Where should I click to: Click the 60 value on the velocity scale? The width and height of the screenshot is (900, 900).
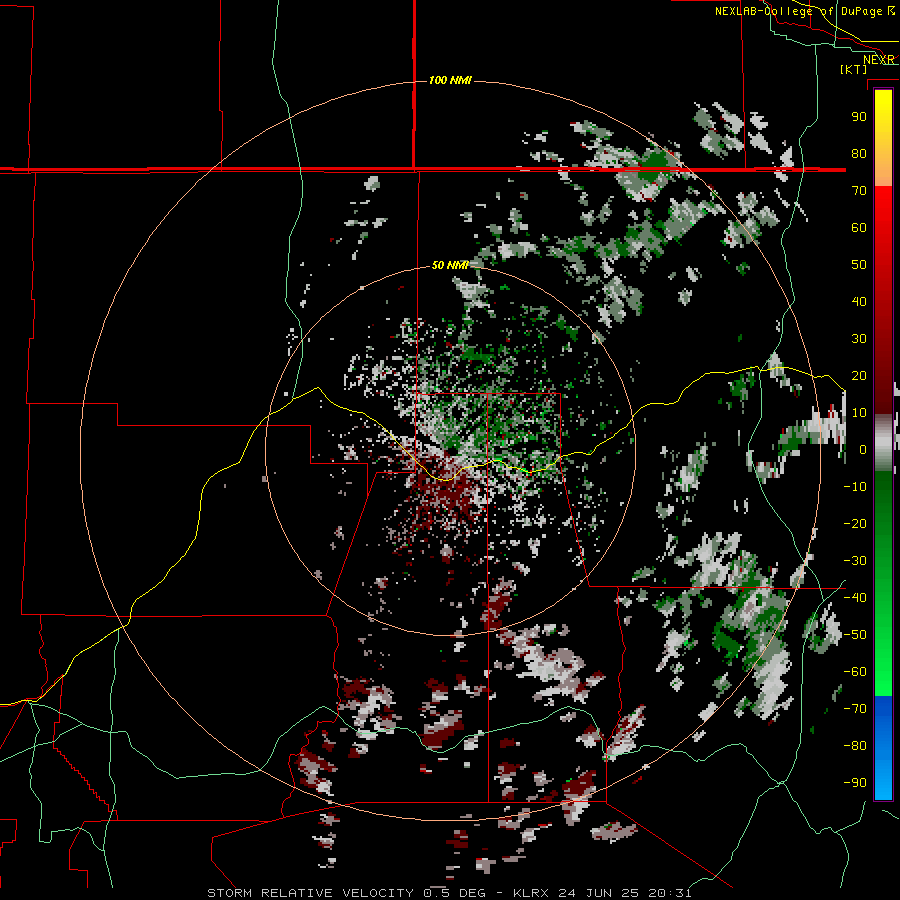point(859,227)
